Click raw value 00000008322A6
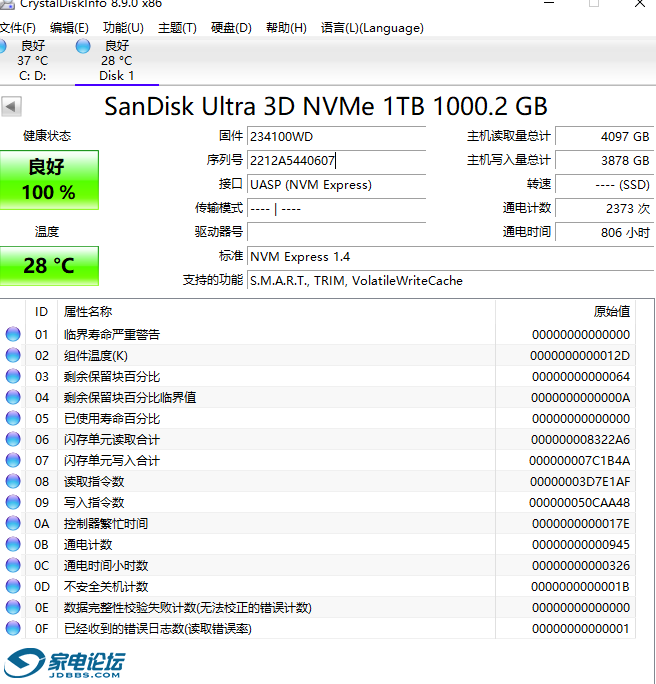Screen dimensions: 656x684 (x=580, y=440)
